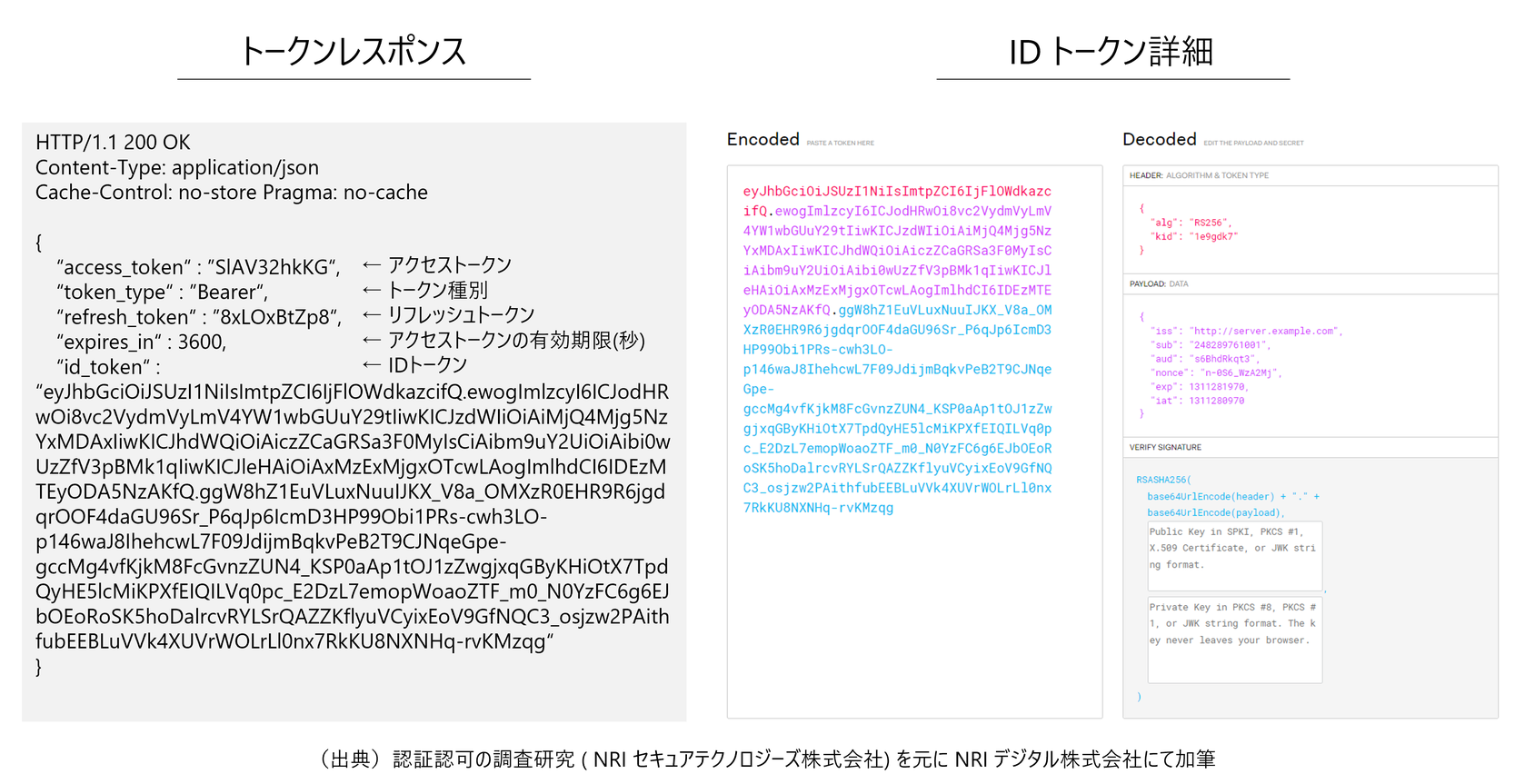Select the HEADER: ALGORITHM & TOKEN TYPE label
The width and height of the screenshot is (1525, 784).
click(x=1199, y=175)
